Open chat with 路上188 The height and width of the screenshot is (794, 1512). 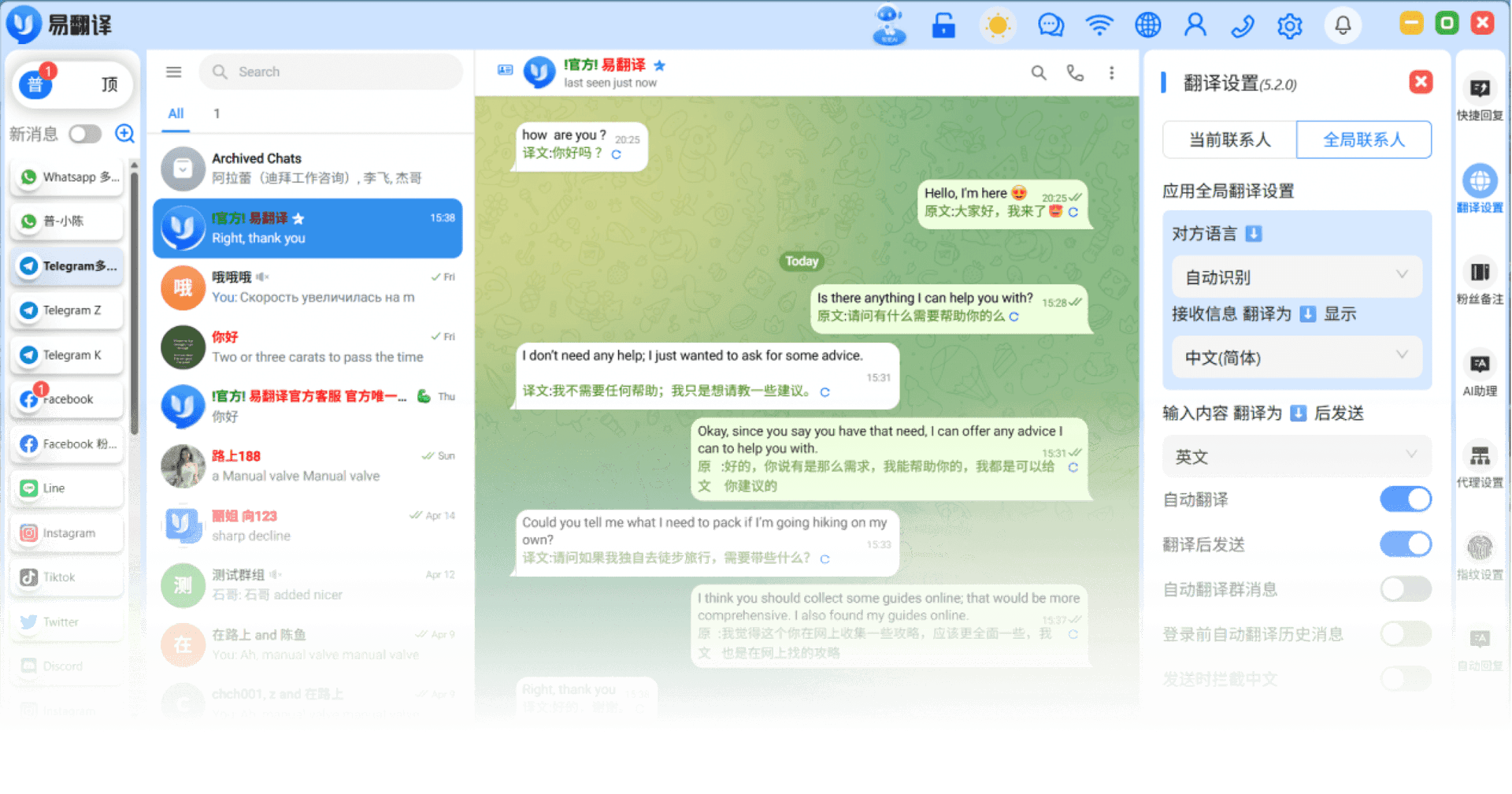pos(308,466)
